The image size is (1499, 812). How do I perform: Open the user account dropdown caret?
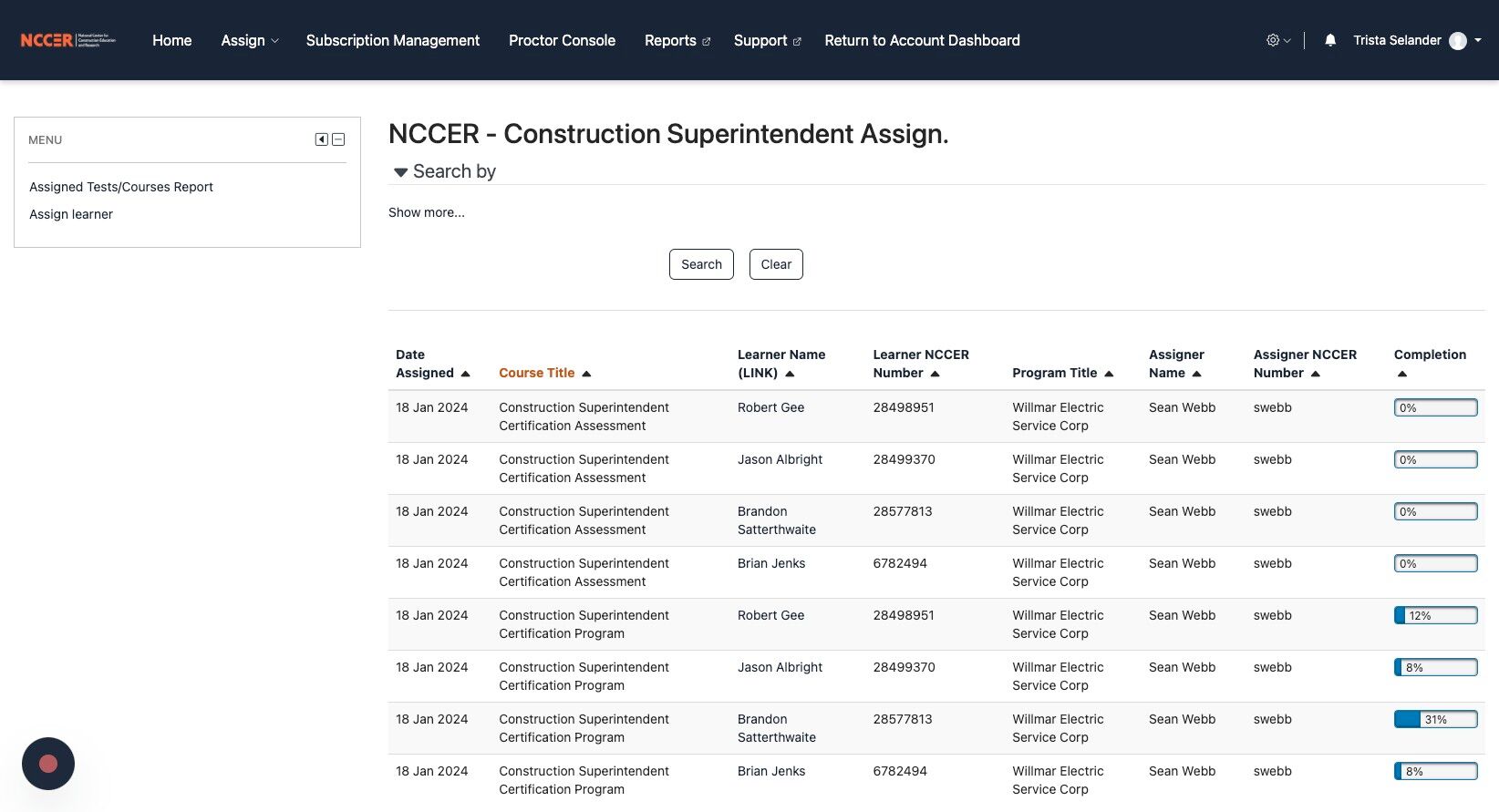pyautogui.click(x=1478, y=40)
